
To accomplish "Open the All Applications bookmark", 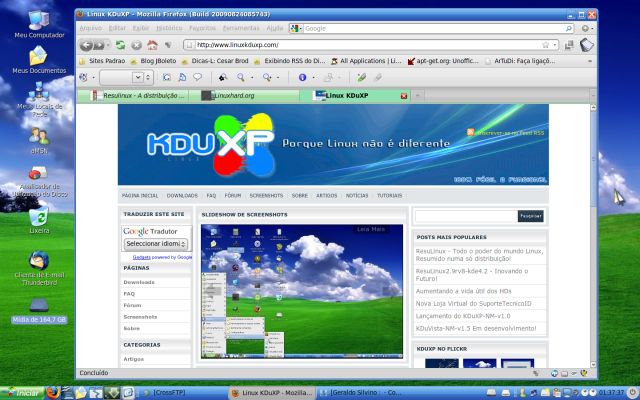I will [366, 61].
